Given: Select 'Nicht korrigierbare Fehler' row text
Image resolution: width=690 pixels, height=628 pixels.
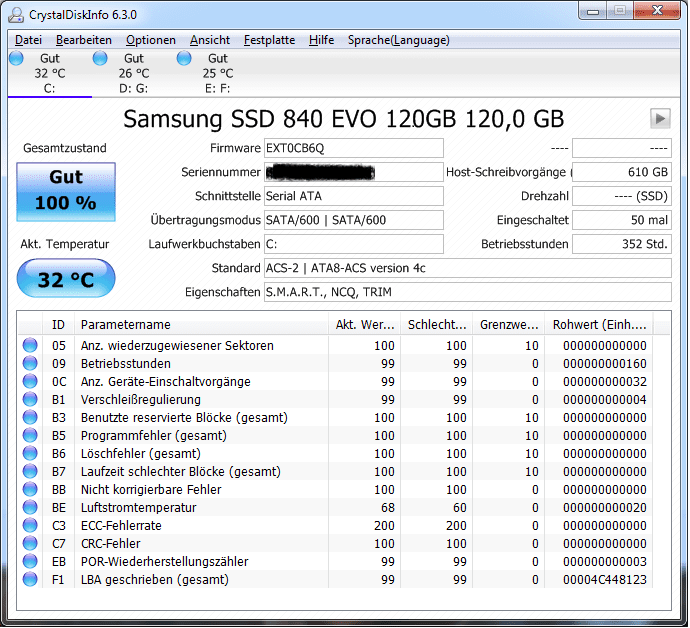Looking at the screenshot, I should [151, 490].
